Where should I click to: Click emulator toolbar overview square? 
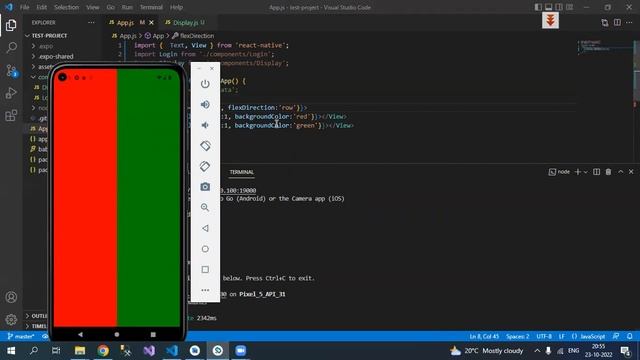[205, 269]
